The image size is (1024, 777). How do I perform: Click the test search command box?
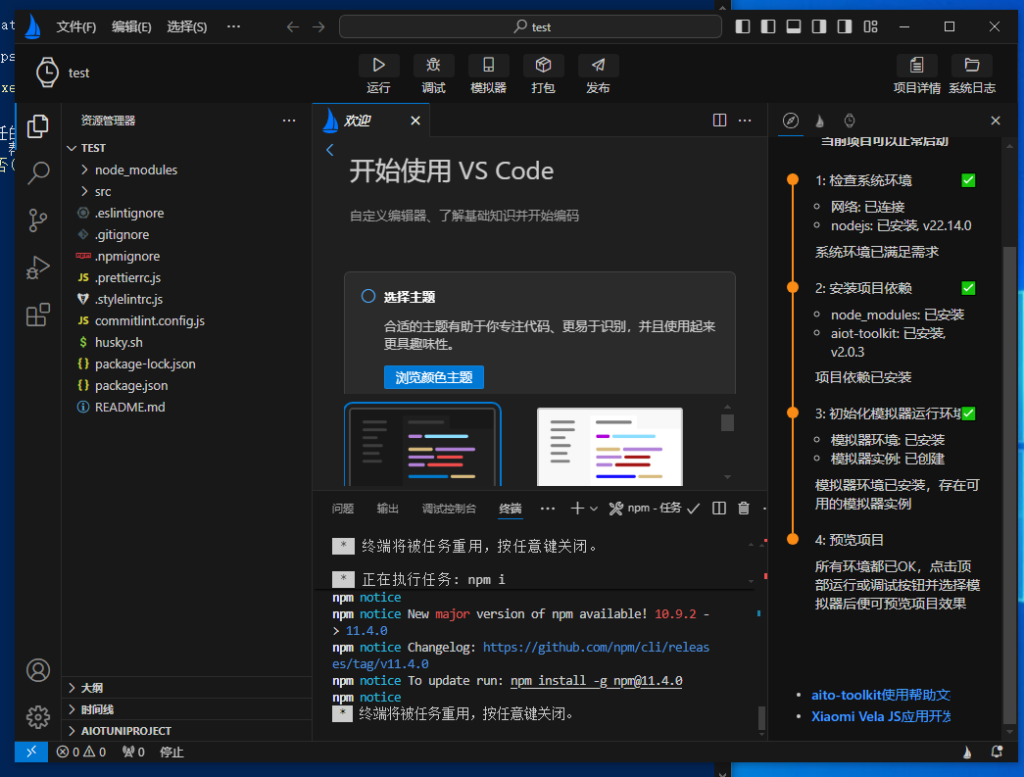click(x=530, y=27)
